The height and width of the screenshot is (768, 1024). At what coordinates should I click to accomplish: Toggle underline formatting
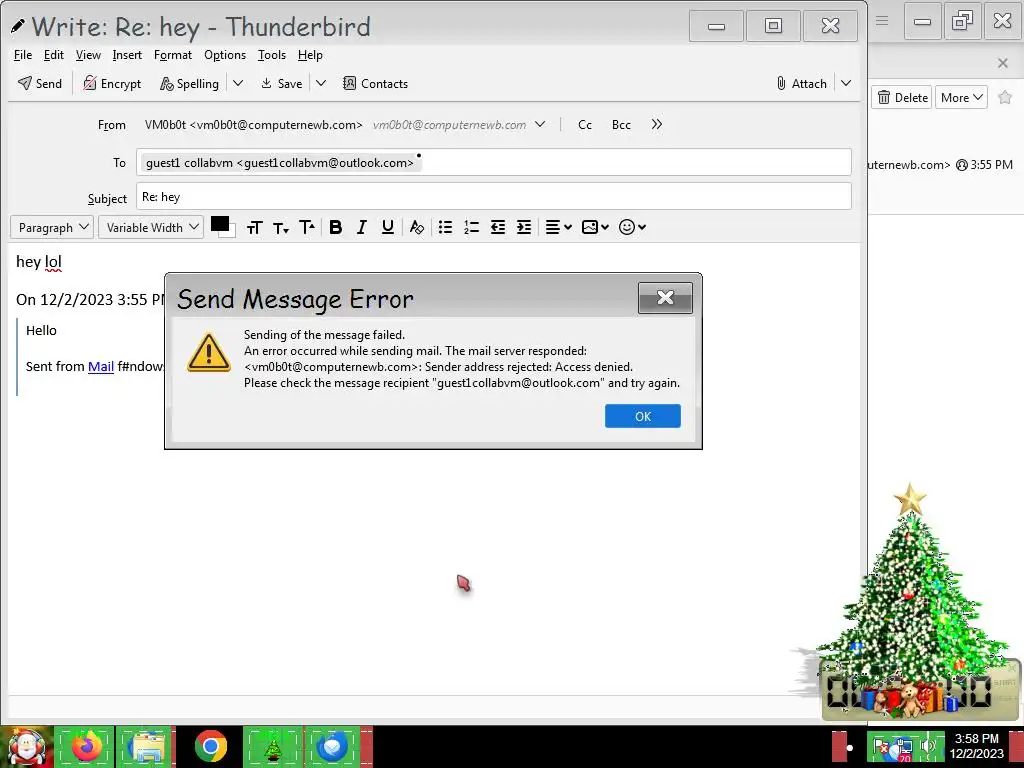pos(387,227)
